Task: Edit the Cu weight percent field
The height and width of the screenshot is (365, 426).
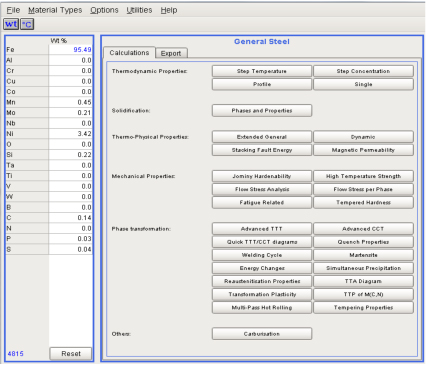Action: click(x=70, y=81)
